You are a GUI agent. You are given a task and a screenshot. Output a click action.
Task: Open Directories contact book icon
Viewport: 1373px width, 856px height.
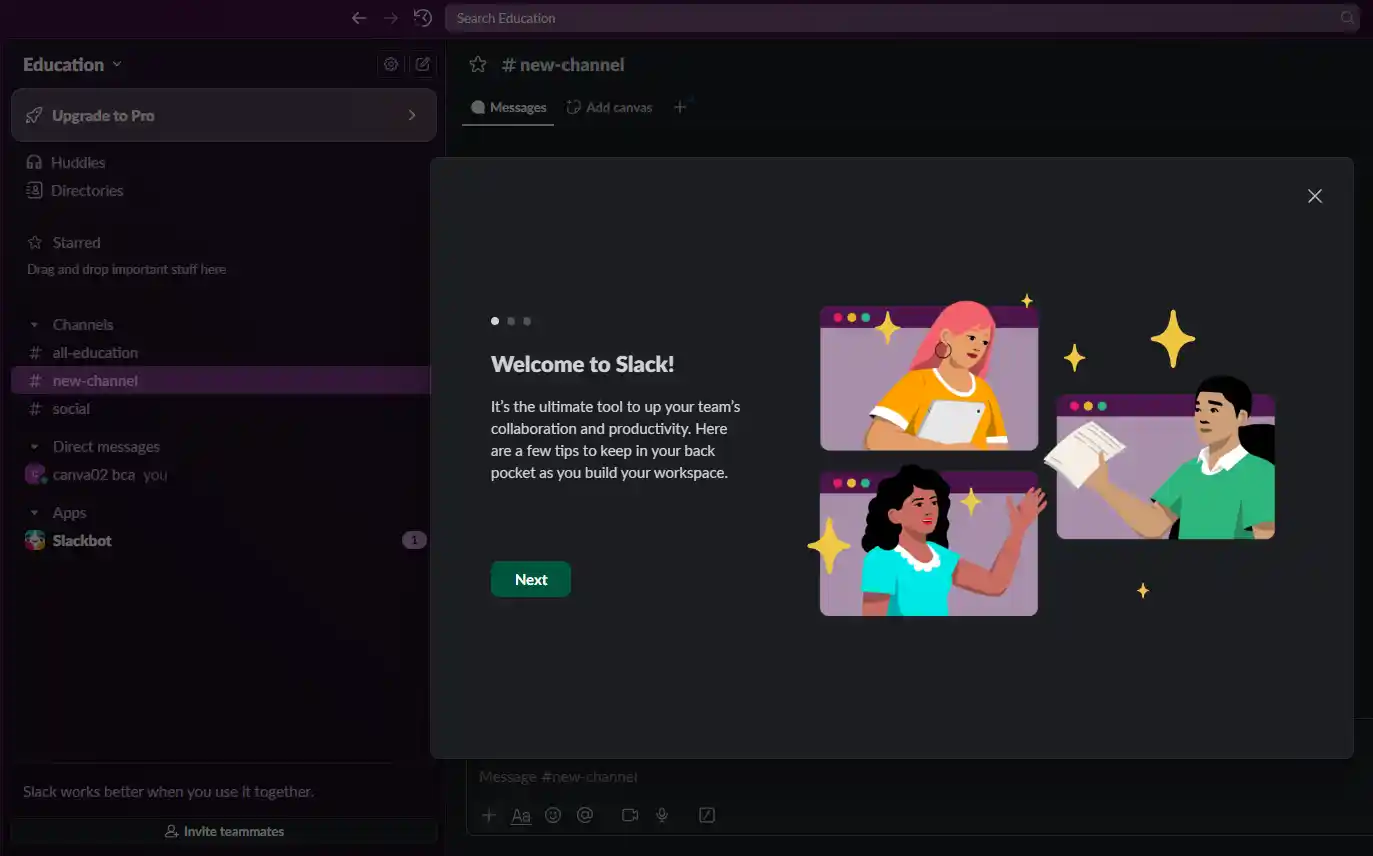pyautogui.click(x=34, y=190)
